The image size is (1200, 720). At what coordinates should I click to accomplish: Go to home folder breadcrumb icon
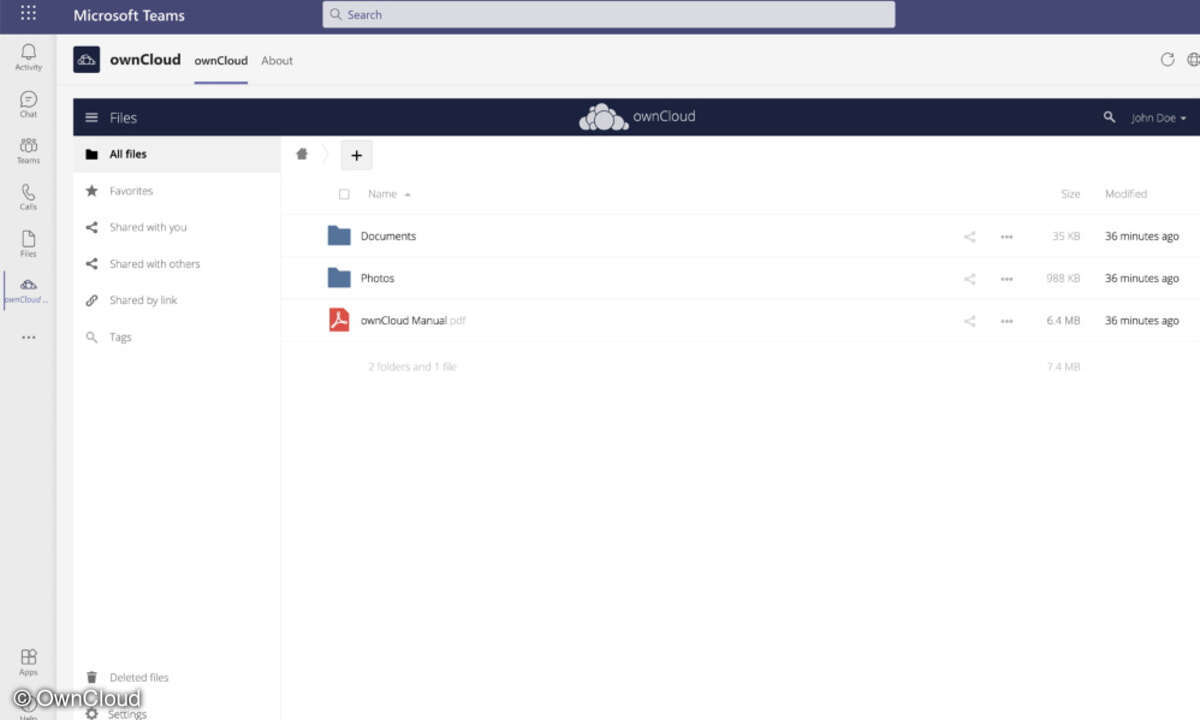(x=302, y=154)
